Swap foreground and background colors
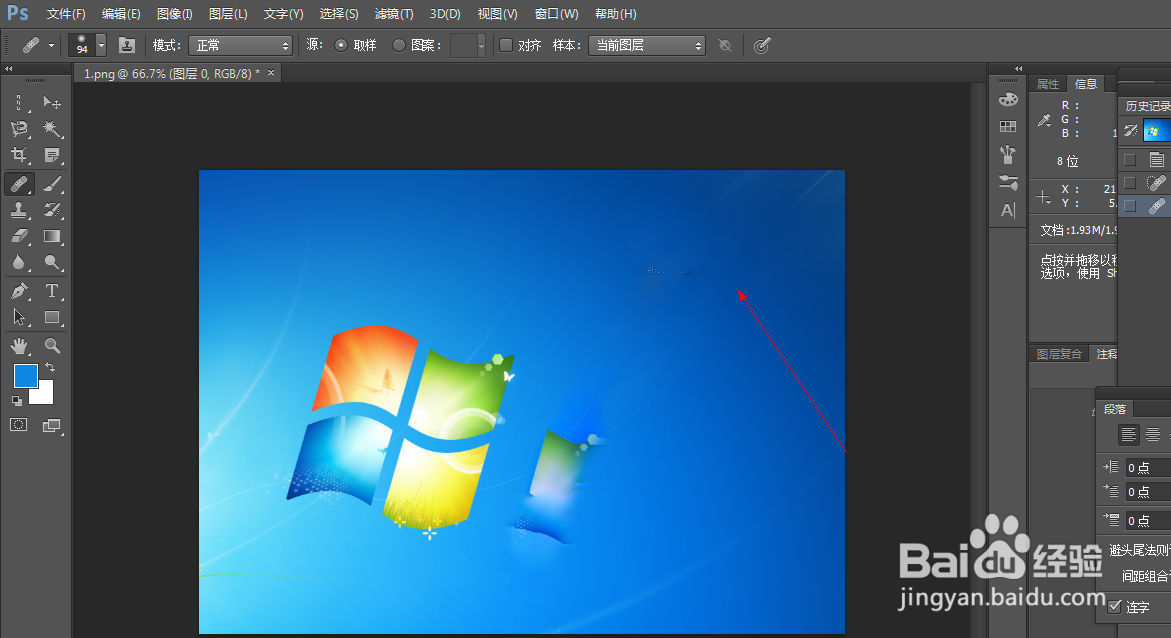Image resolution: width=1171 pixels, height=638 pixels. pos(50,367)
